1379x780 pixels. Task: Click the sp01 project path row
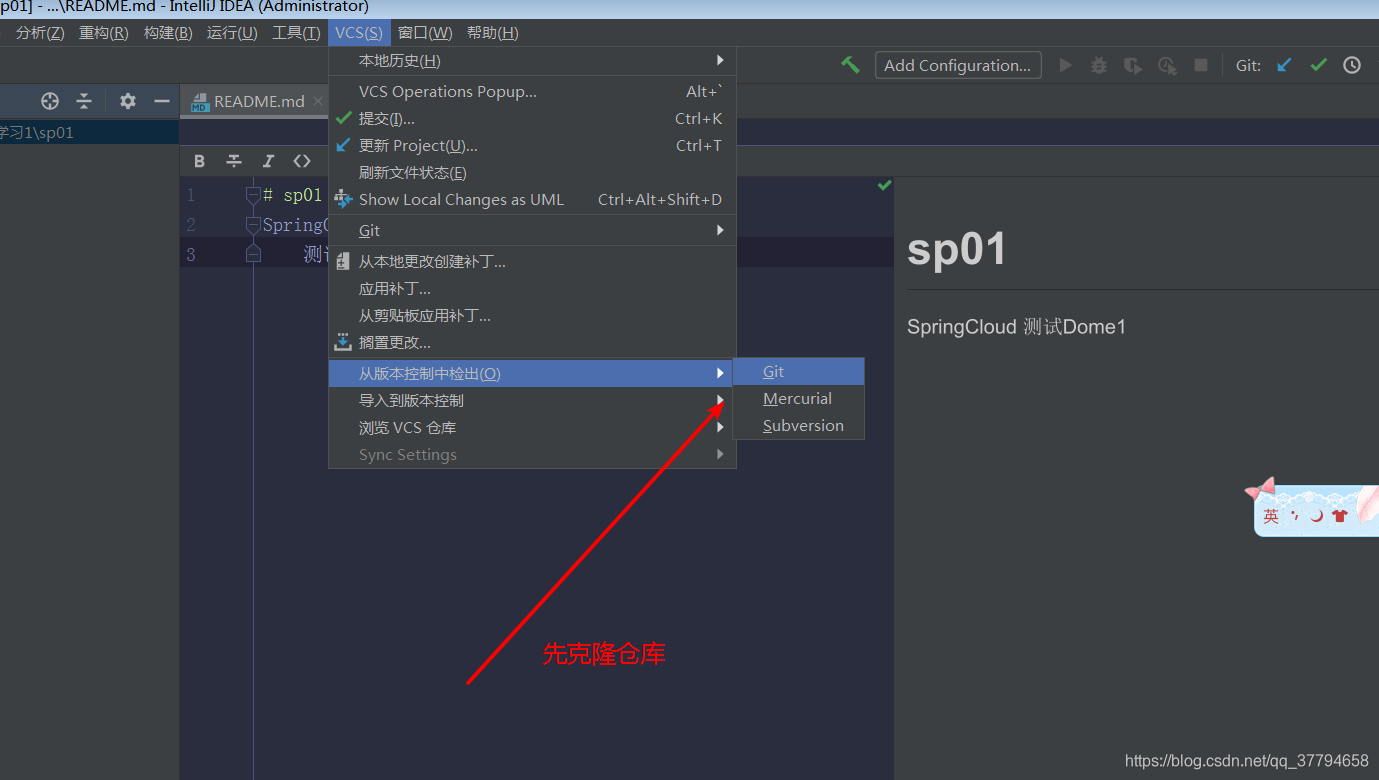coord(90,132)
